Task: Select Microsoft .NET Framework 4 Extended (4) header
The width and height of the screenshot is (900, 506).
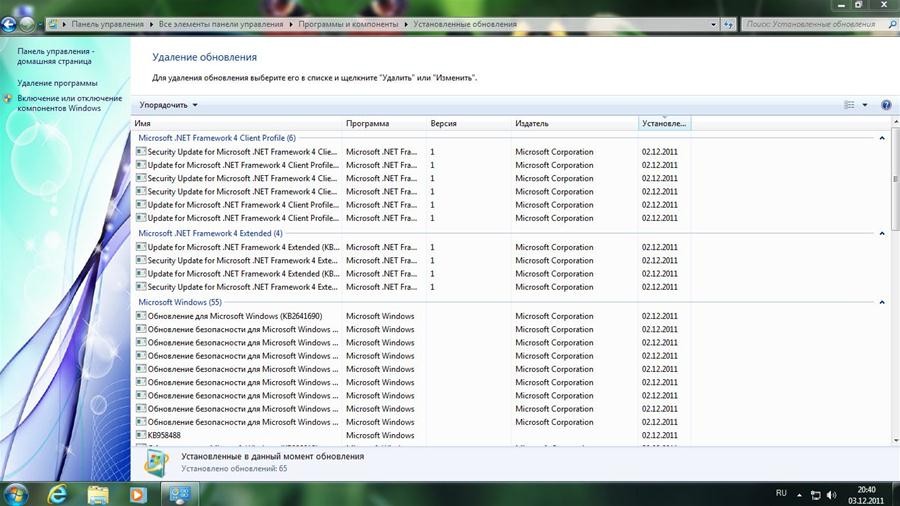Action: [211, 233]
